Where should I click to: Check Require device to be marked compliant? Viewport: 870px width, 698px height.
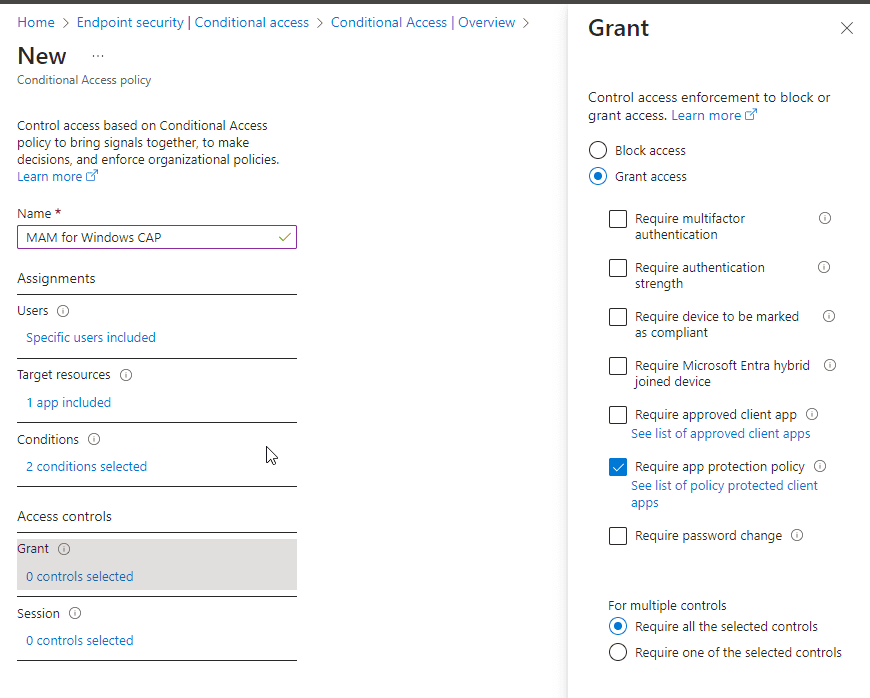pyautogui.click(x=618, y=317)
